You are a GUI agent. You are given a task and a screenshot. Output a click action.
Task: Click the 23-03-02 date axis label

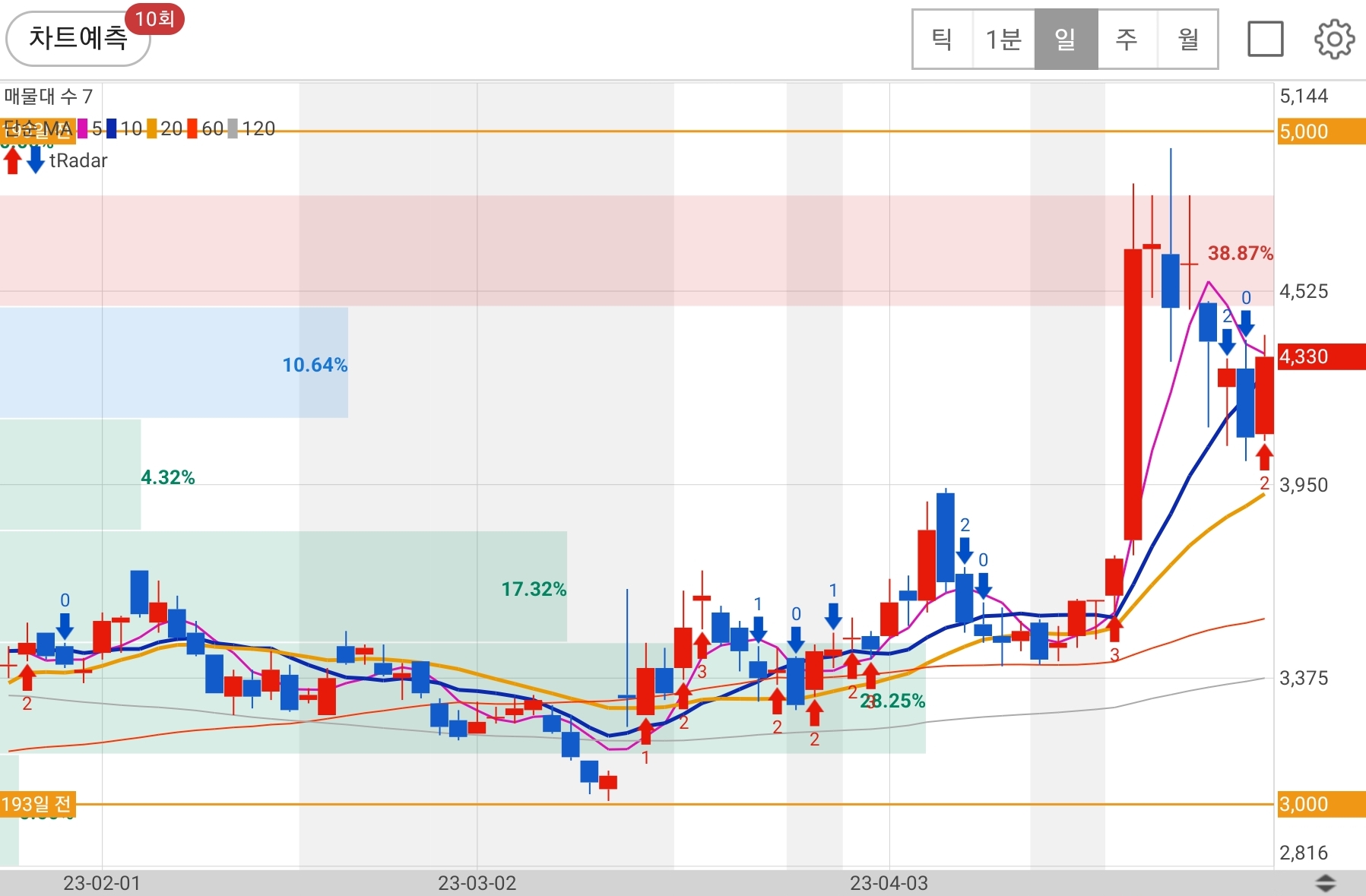pos(477,883)
